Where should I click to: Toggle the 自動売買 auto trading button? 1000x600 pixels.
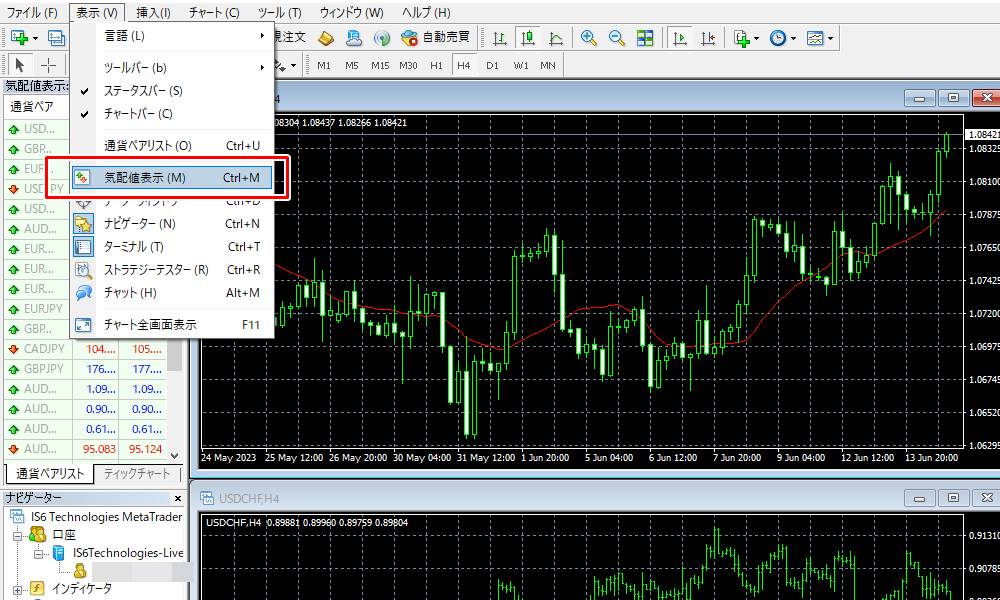point(436,38)
